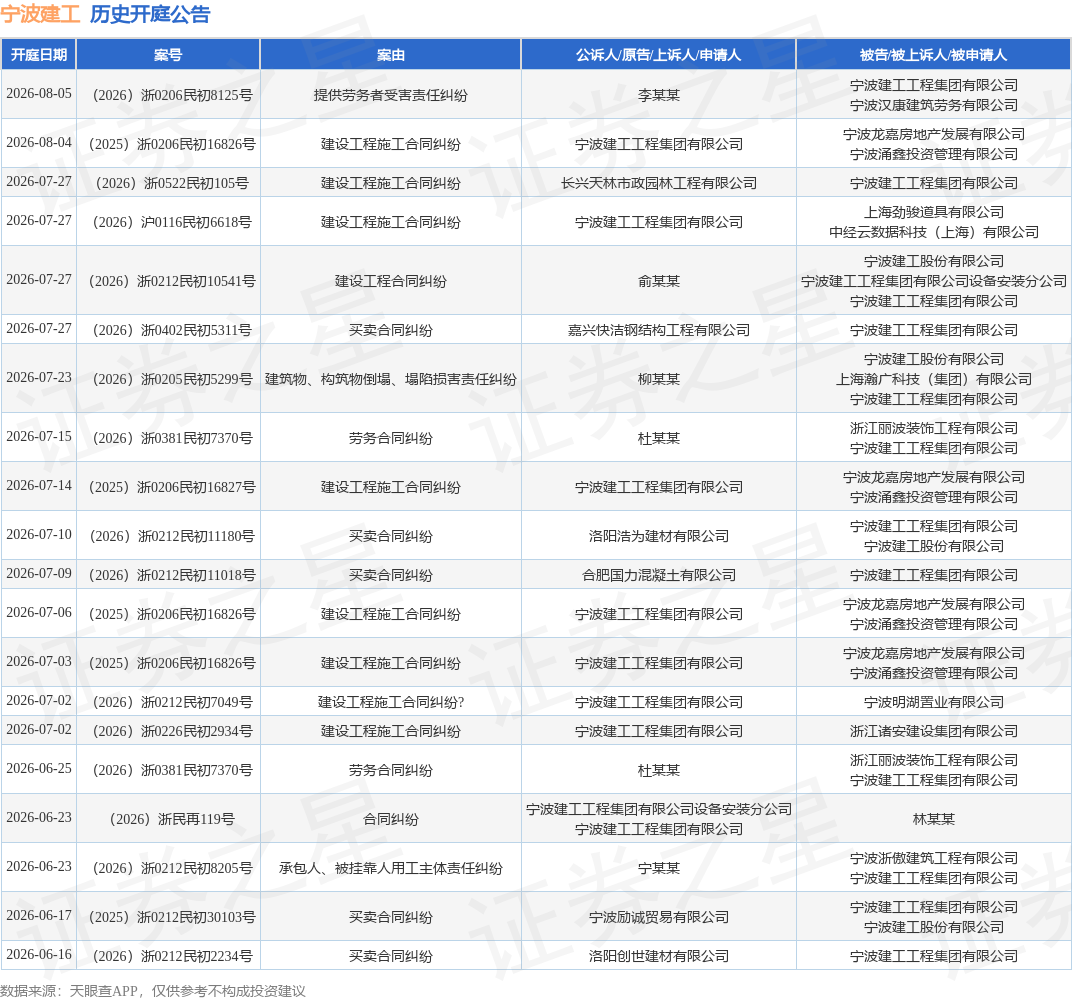The width and height of the screenshot is (1072, 1000).
Task: Click the 历史开庭公告 heading
Action: tap(150, 14)
